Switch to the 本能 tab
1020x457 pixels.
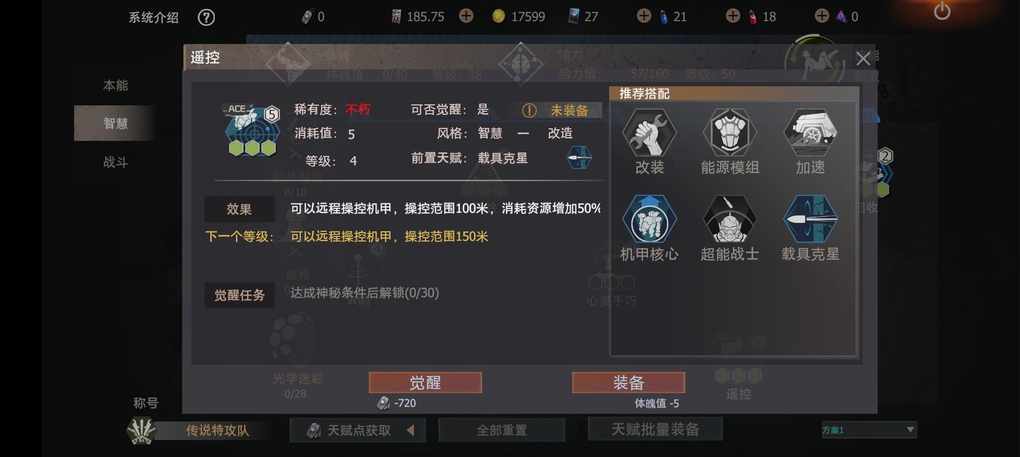tap(115, 85)
